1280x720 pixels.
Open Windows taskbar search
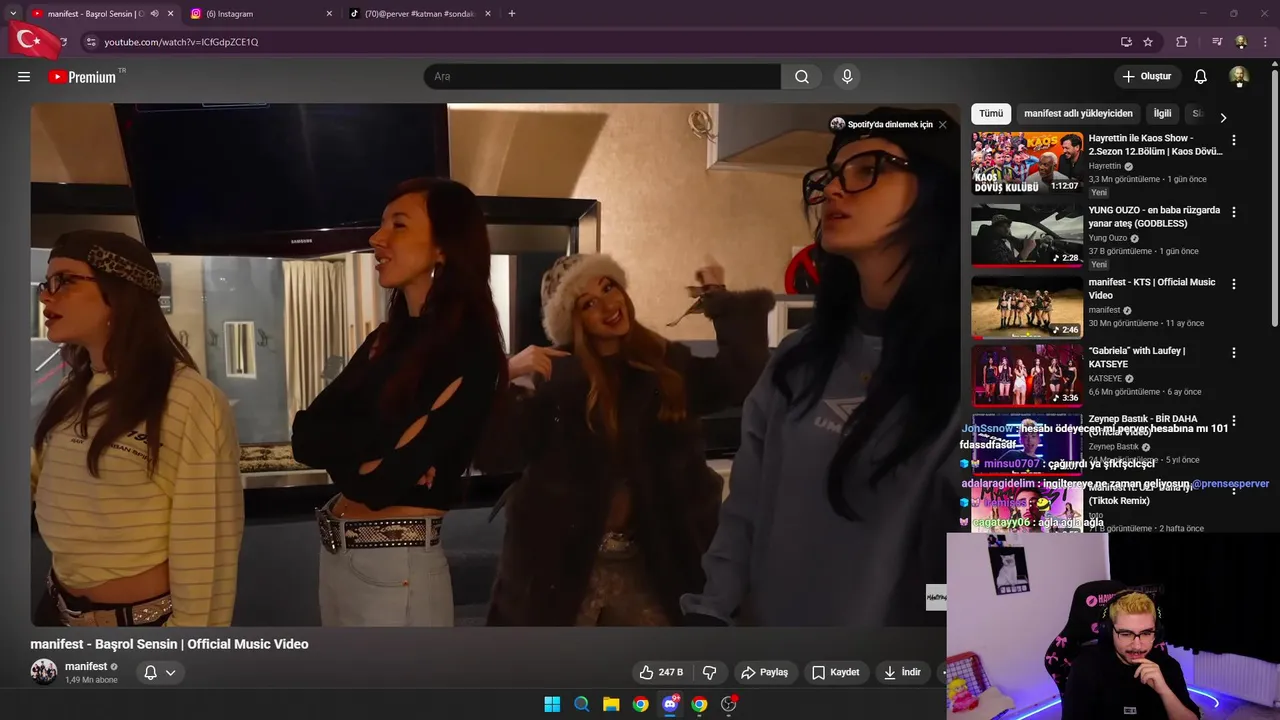coord(582,704)
